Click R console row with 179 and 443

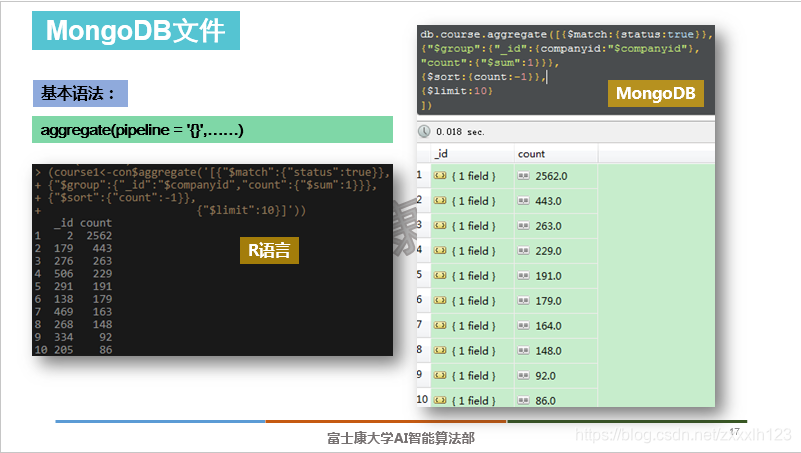pyautogui.click(x=73, y=248)
